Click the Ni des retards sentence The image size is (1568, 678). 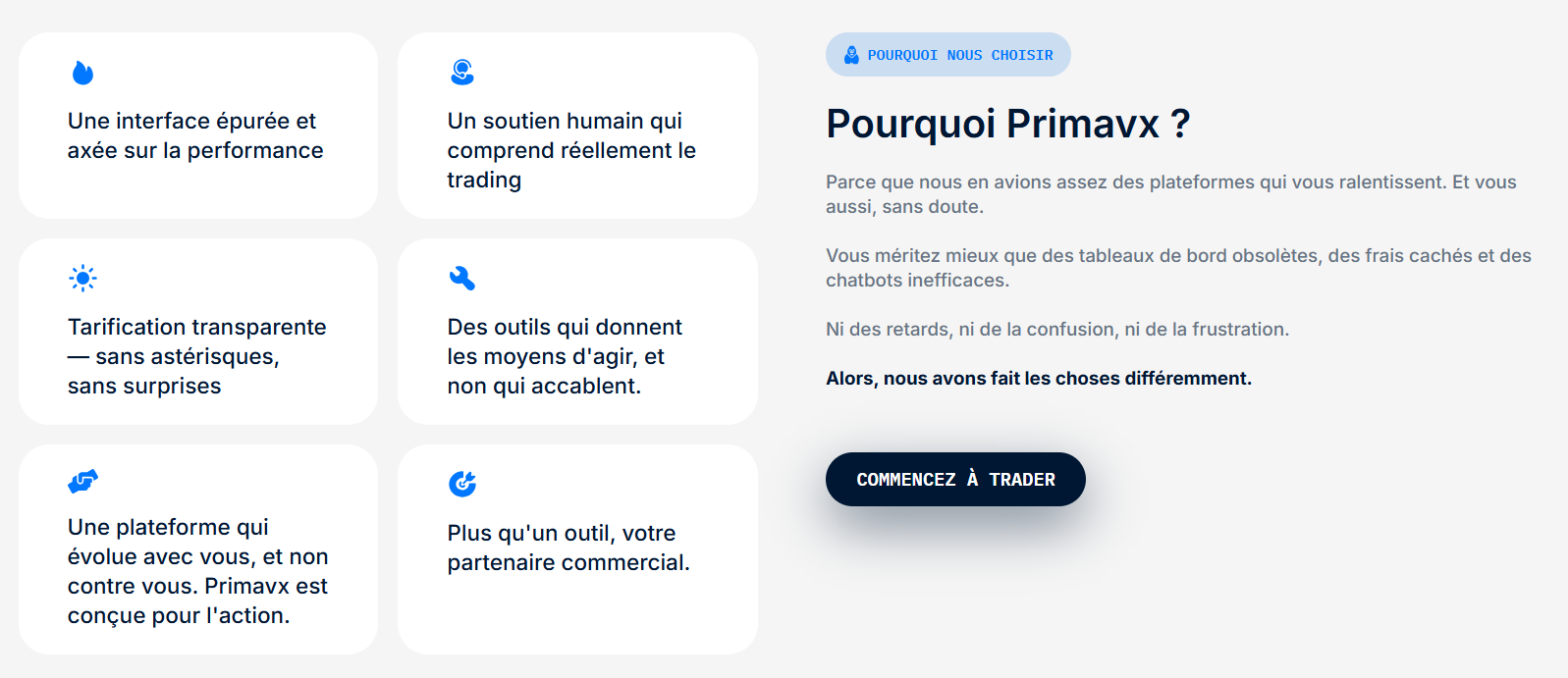[x=1057, y=330]
